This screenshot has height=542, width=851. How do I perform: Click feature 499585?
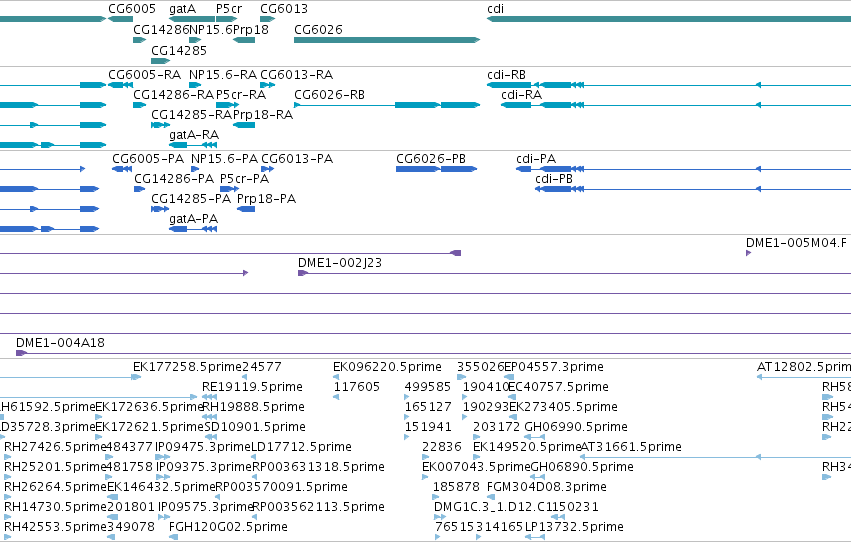pos(428,387)
